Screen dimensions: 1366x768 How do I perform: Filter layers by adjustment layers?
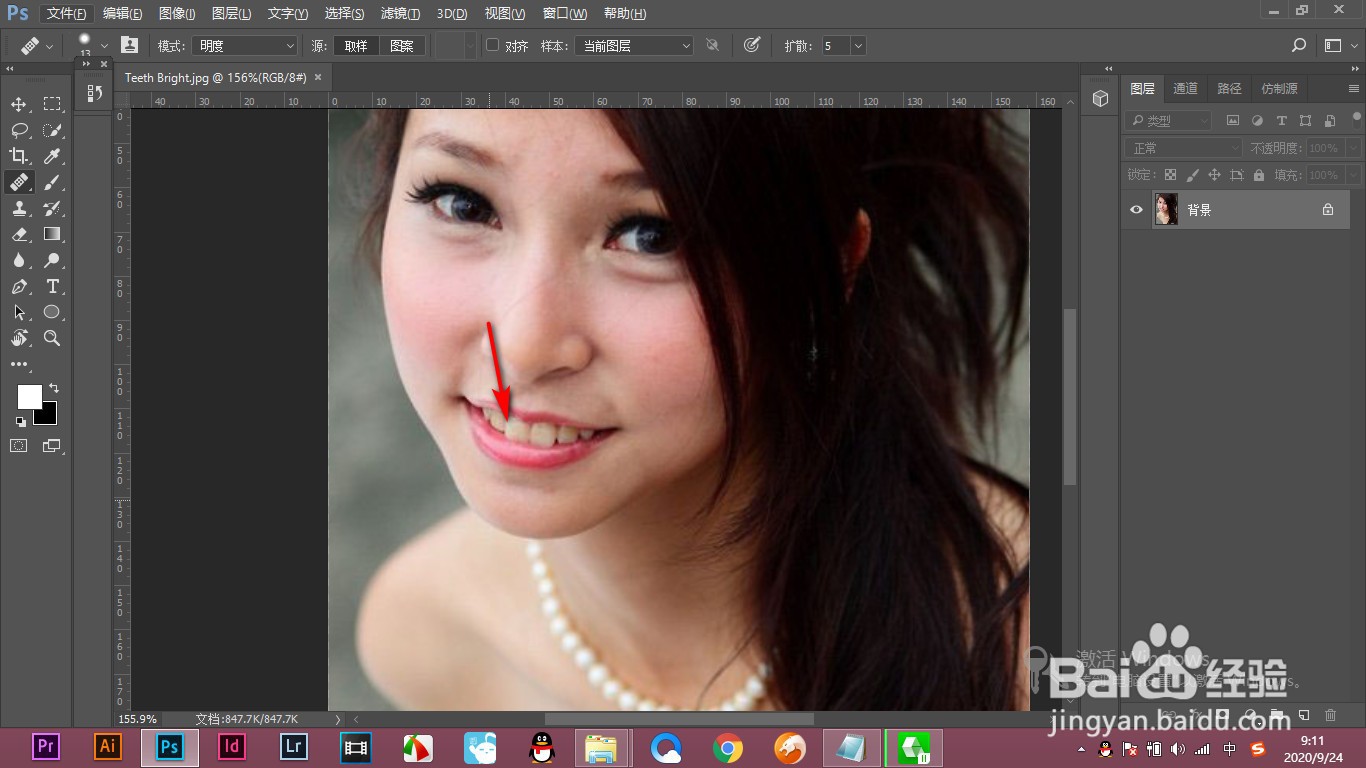pyautogui.click(x=1257, y=120)
